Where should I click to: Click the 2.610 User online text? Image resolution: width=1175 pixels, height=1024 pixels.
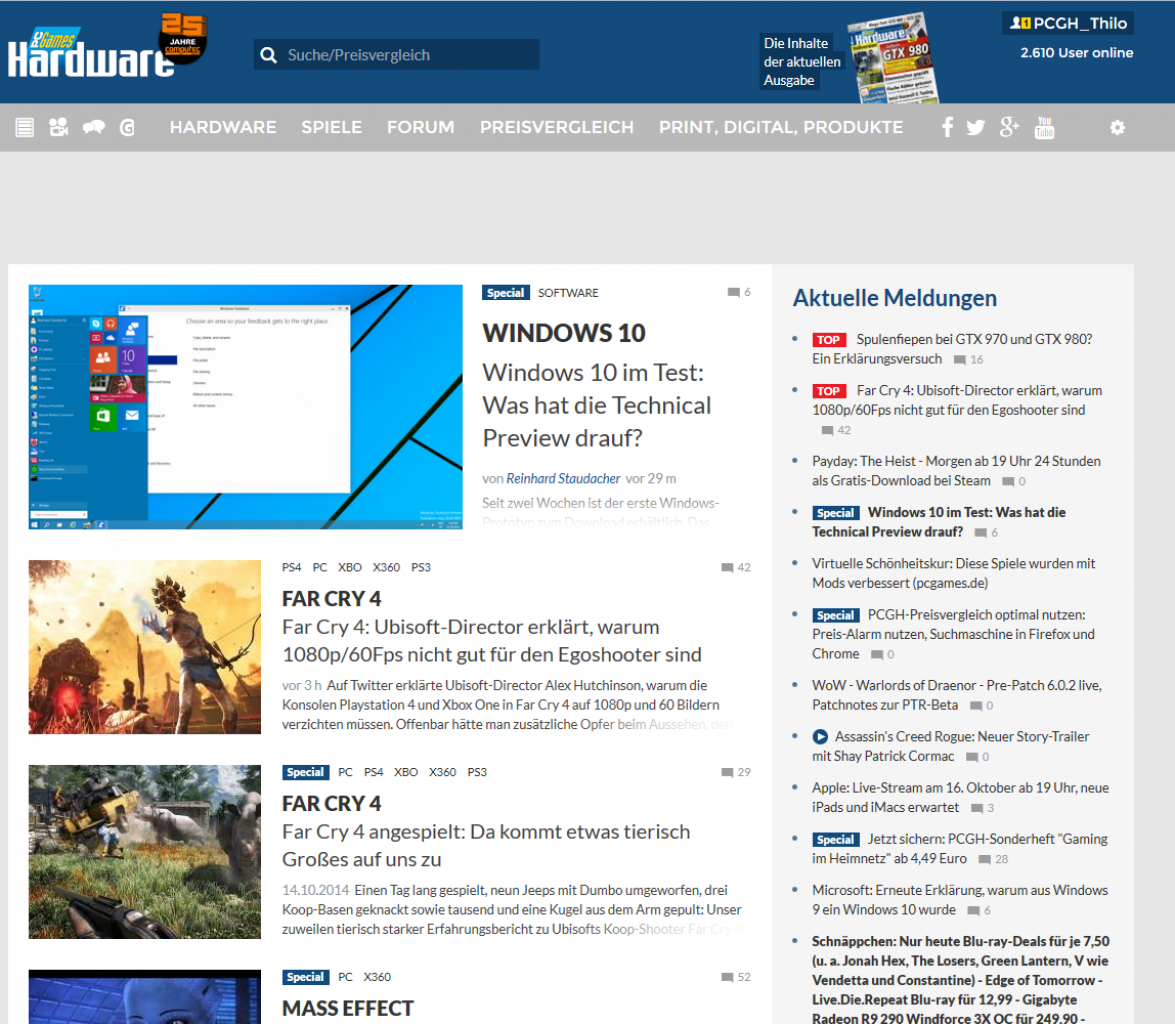point(1076,52)
